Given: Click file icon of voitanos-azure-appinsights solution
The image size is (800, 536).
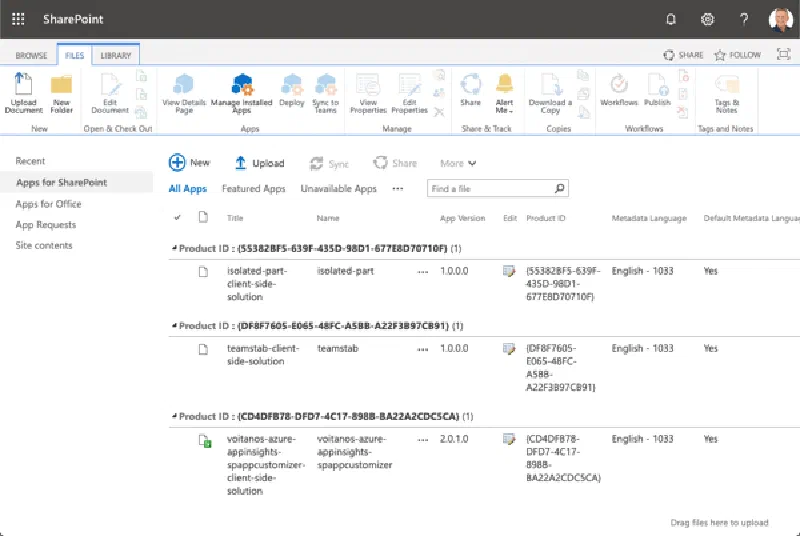Looking at the screenshot, I should [x=205, y=441].
